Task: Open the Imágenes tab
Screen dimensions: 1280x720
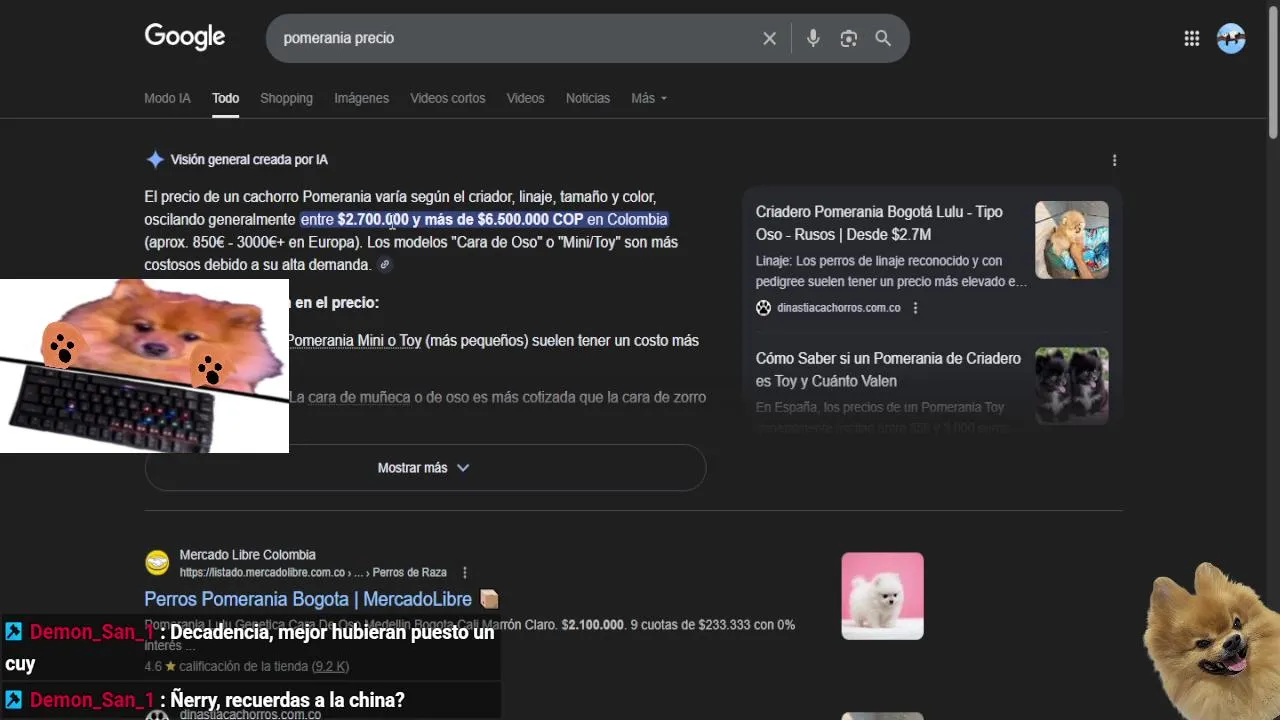Action: [x=361, y=98]
